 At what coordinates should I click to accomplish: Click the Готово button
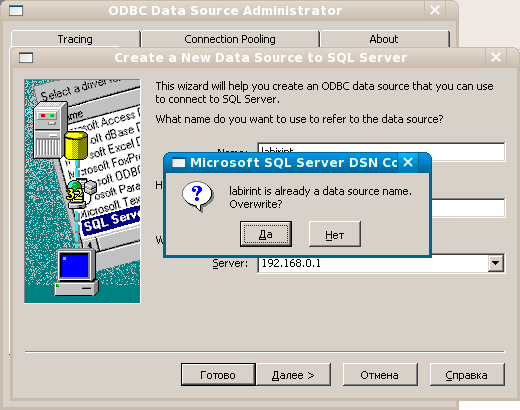click(x=218, y=375)
